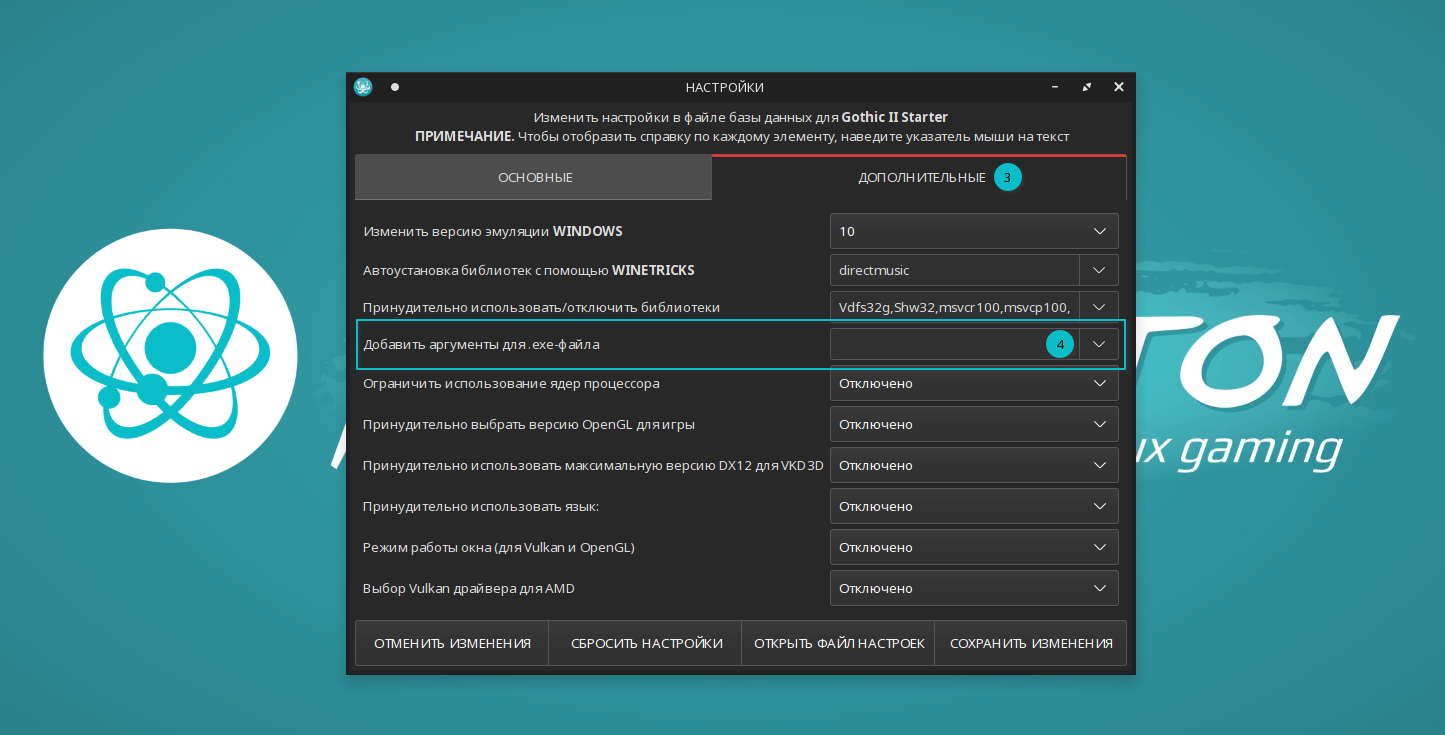This screenshot has width=1445, height=735.
Task: Click the ОТКРЫТЬ ФАЙЛ НАСТРОЕК button
Action: tap(839, 643)
